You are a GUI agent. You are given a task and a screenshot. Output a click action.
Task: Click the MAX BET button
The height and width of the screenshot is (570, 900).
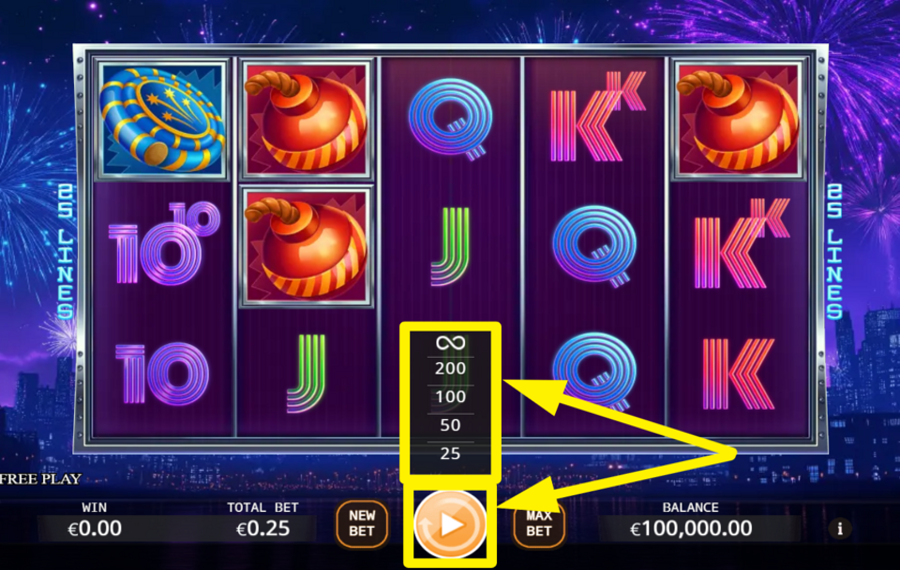tap(538, 524)
